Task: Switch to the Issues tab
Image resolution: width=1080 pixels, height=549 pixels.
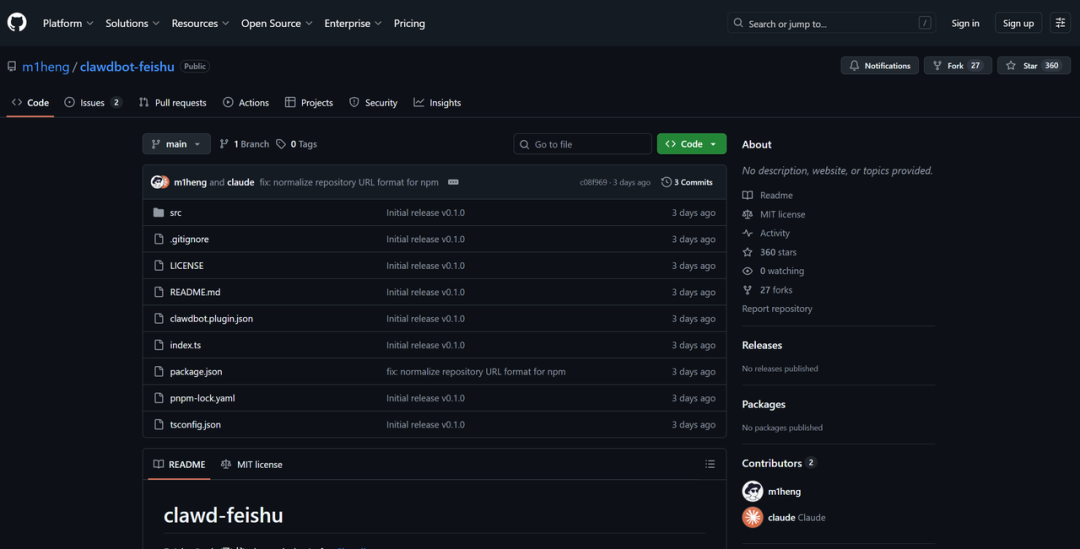Action: tap(93, 103)
